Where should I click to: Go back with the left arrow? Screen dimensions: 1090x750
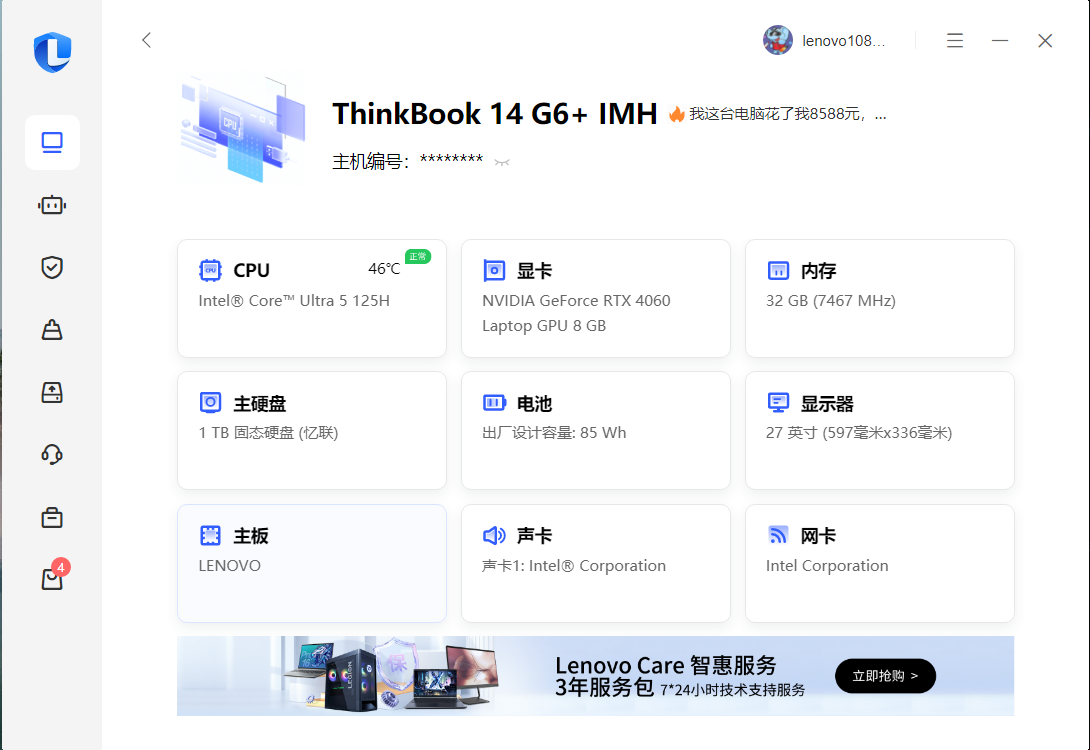pos(146,40)
